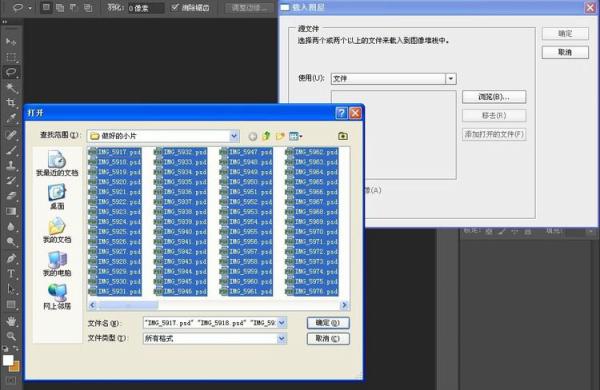Open My Documents place

pyautogui.click(x=57, y=230)
